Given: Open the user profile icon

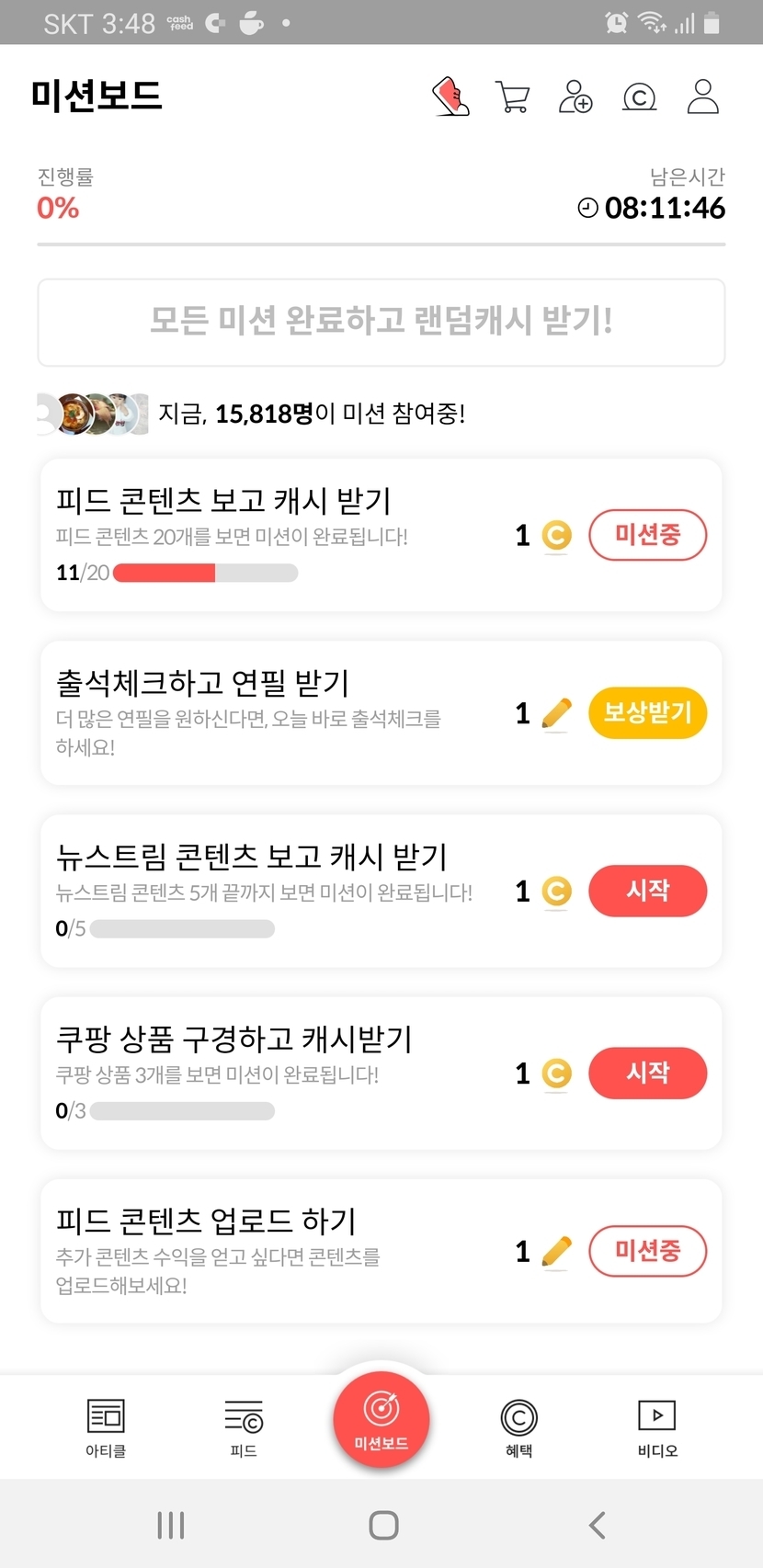Looking at the screenshot, I should click(x=702, y=97).
